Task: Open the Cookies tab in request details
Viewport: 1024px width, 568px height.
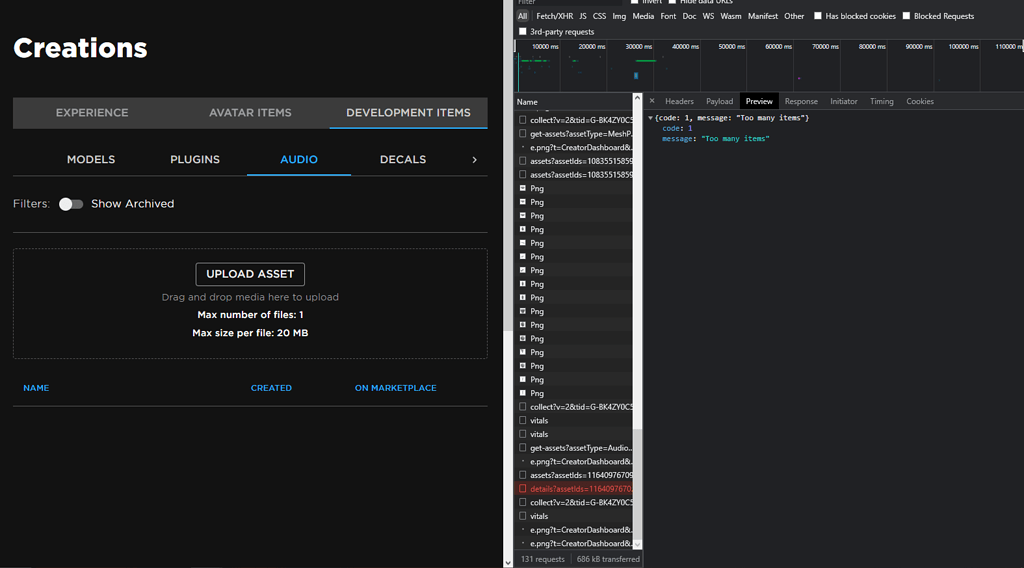Action: click(920, 101)
